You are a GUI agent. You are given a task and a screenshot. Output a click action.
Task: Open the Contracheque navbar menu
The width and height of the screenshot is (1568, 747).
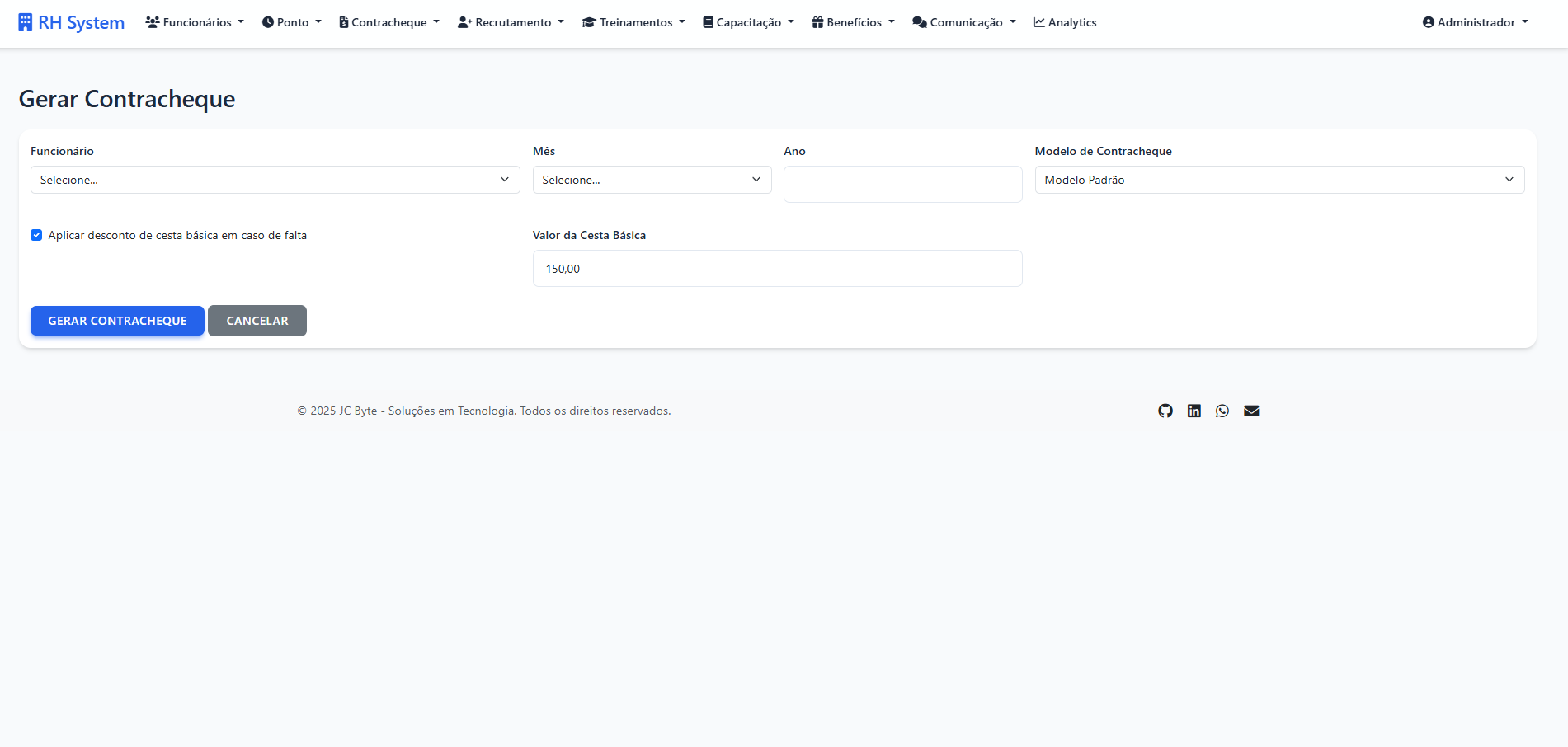point(389,22)
